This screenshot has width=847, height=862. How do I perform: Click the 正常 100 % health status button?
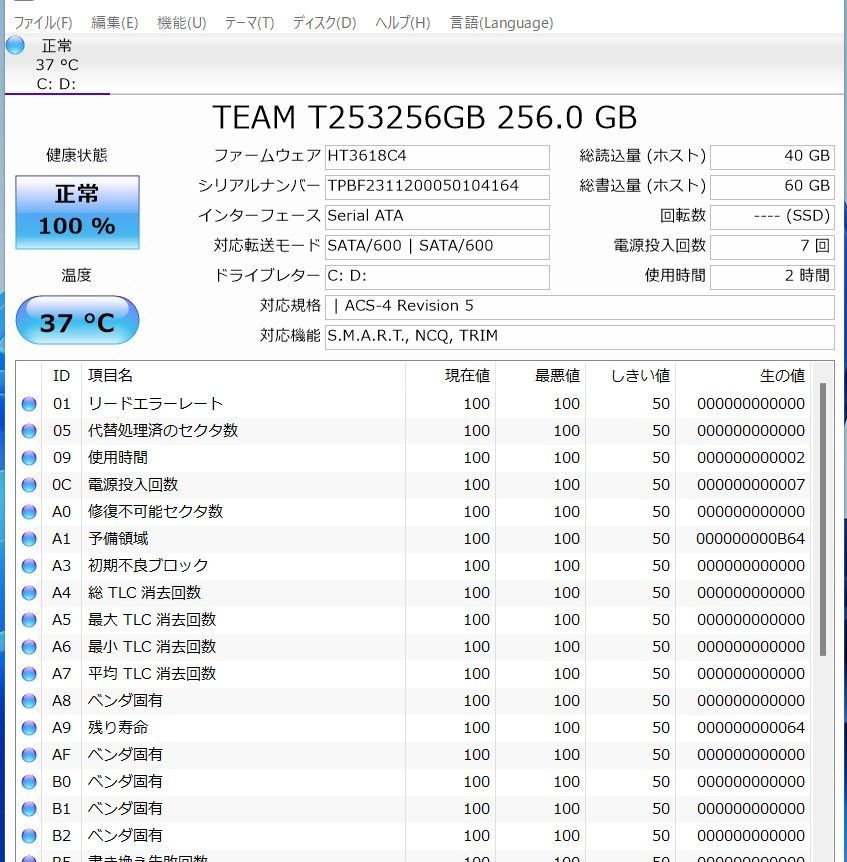[77, 212]
